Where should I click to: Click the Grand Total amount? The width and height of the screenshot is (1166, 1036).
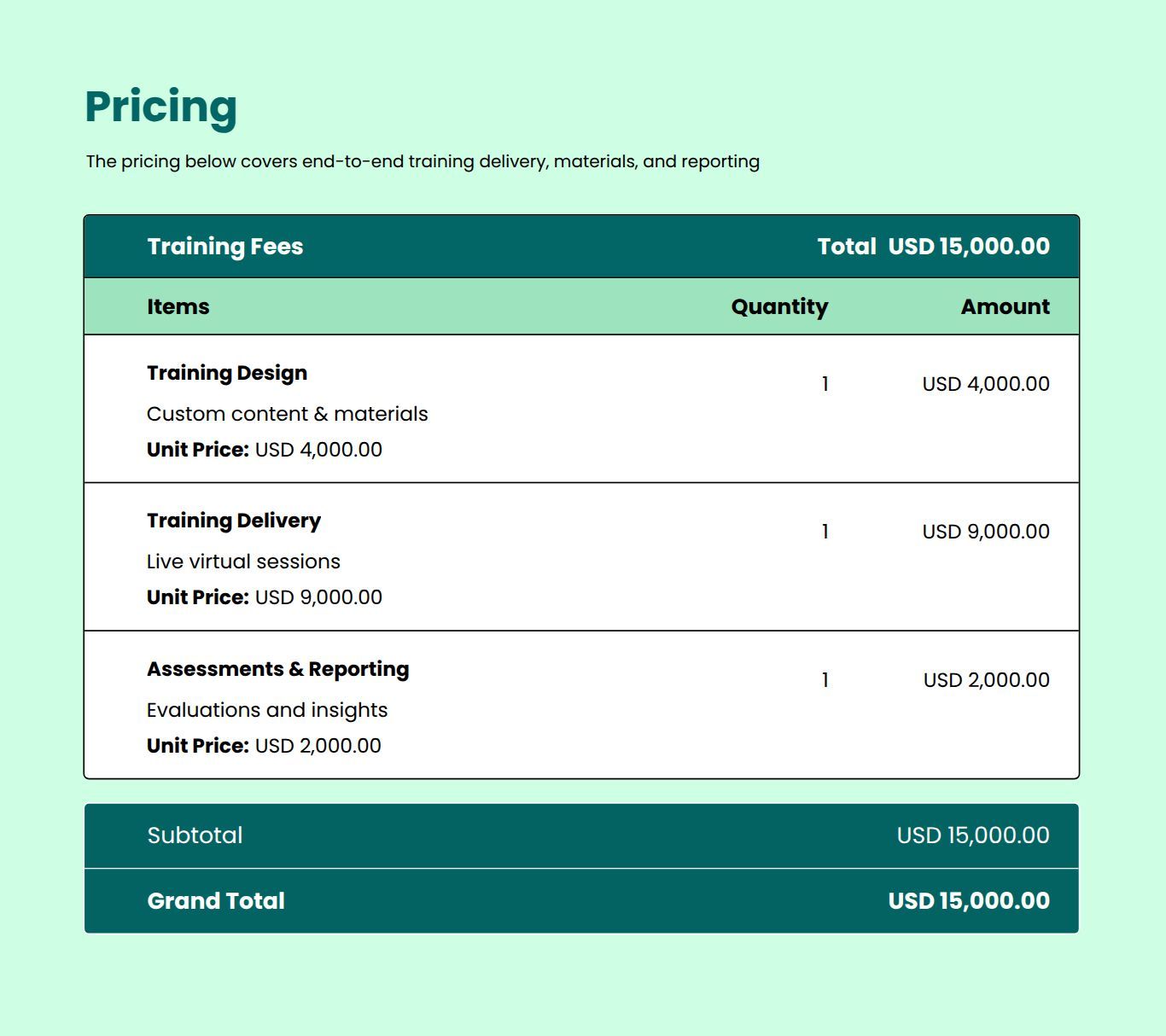pos(968,901)
